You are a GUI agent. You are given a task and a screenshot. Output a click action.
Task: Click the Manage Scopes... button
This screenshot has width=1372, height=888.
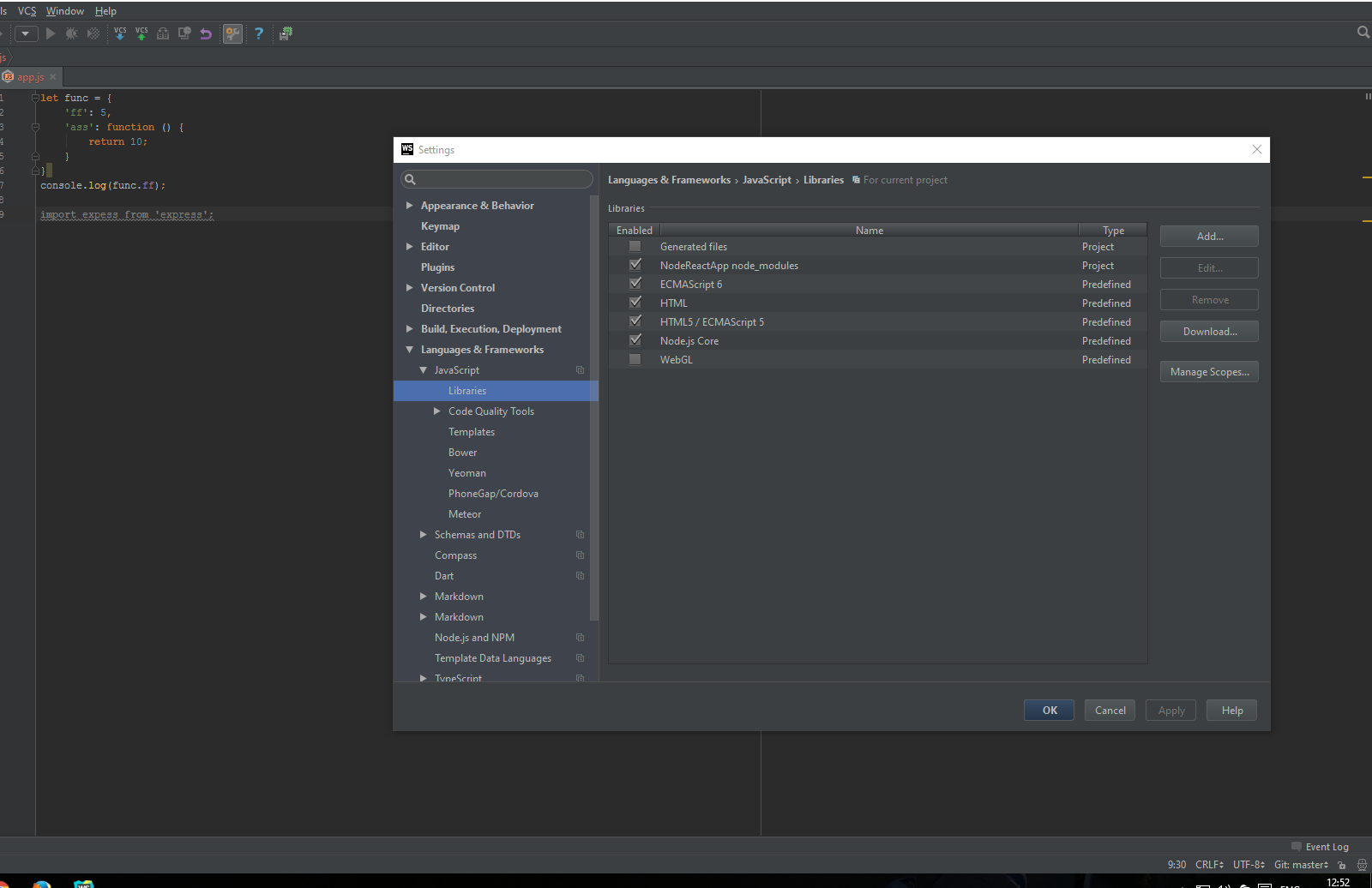[x=1209, y=372]
